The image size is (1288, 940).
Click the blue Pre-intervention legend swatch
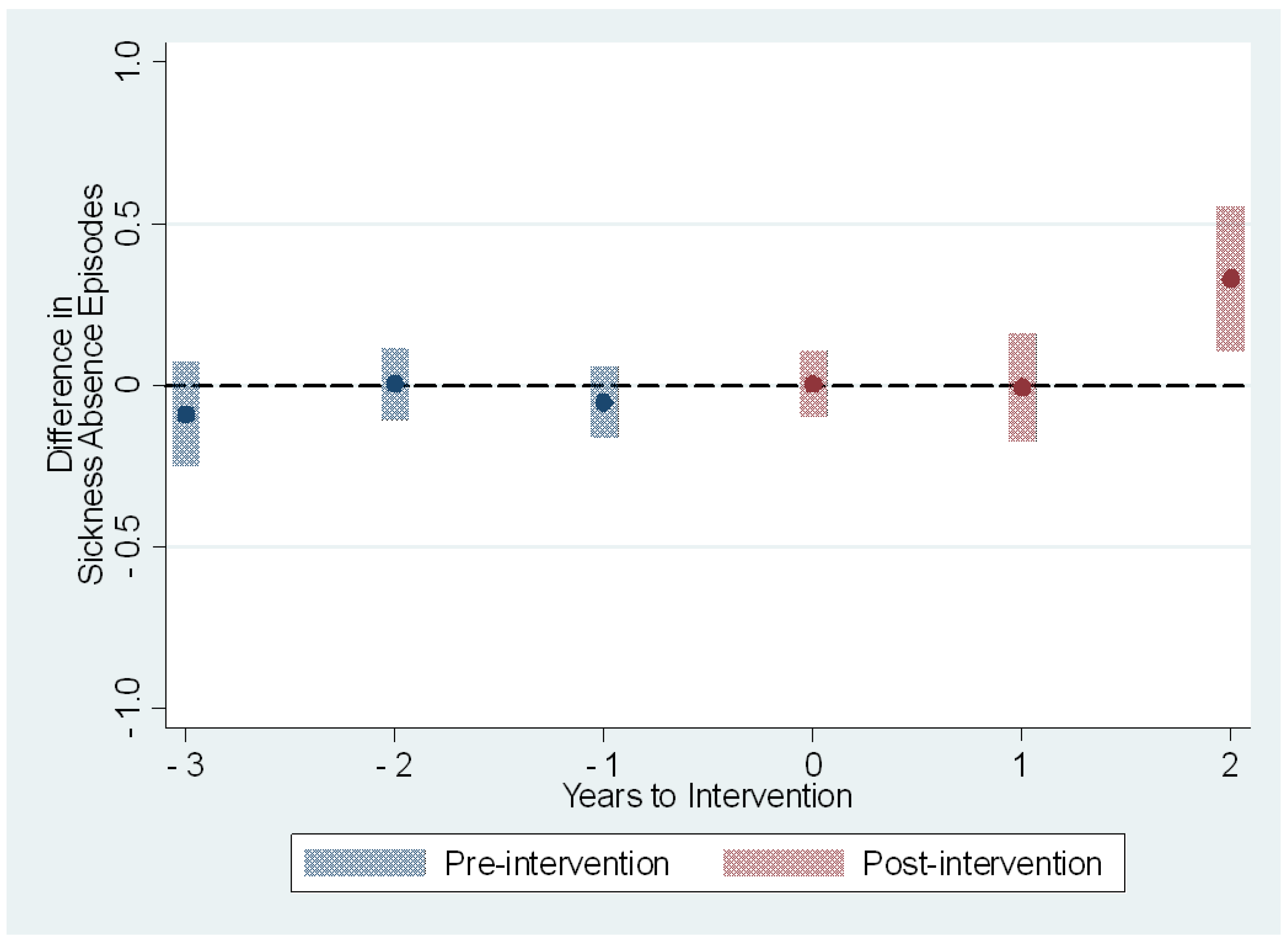click(364, 863)
